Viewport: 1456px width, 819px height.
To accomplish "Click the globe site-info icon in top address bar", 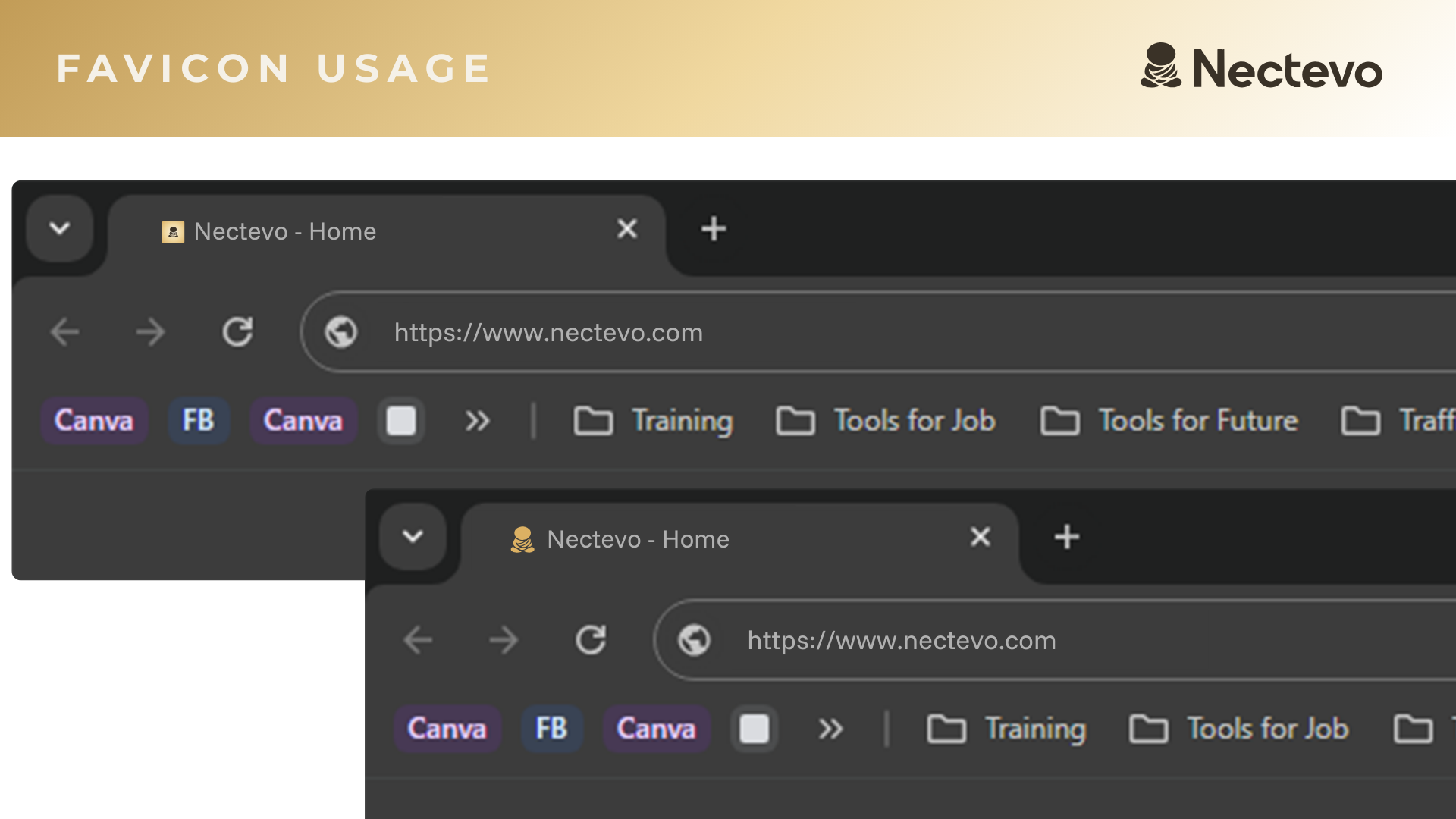I will pyautogui.click(x=341, y=332).
